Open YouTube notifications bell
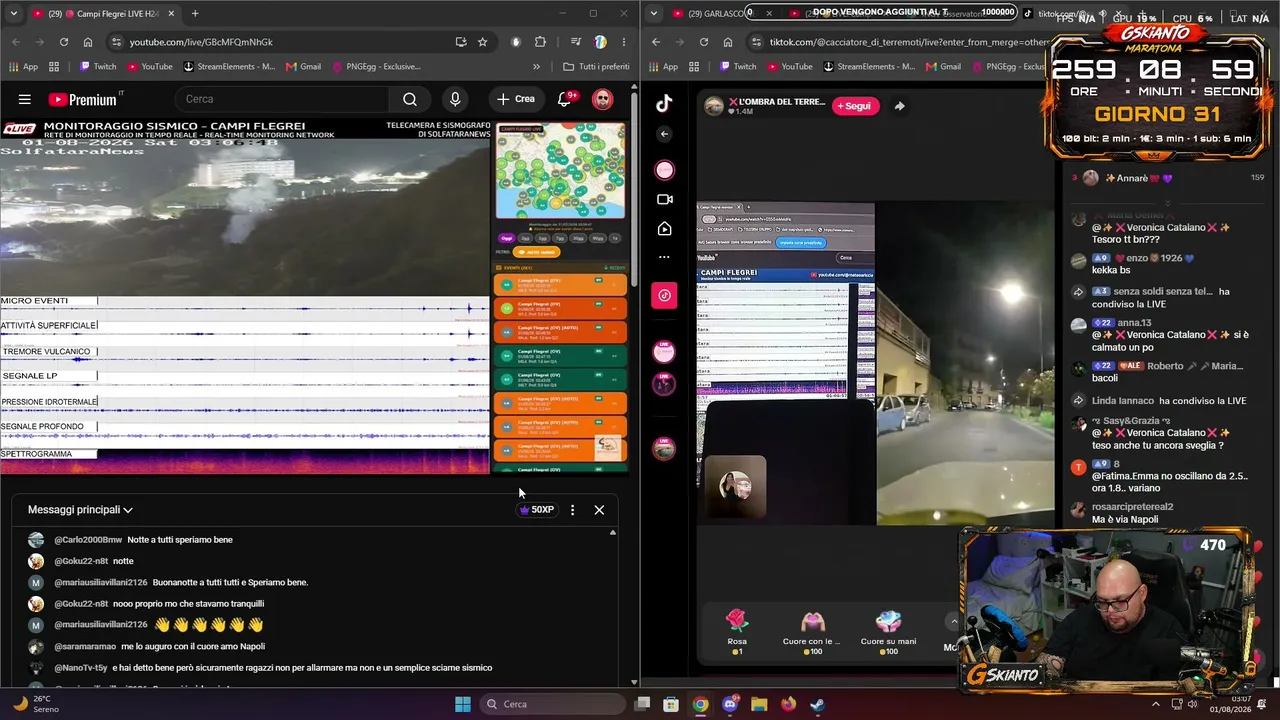 pos(565,99)
